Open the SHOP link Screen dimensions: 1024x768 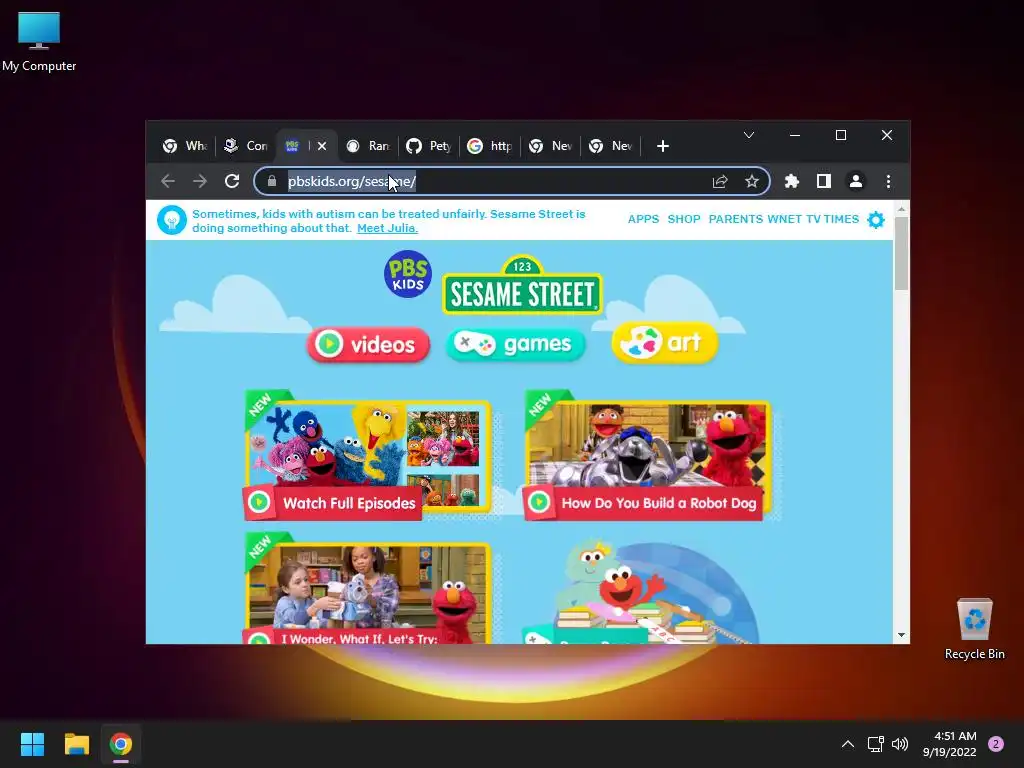coord(684,219)
